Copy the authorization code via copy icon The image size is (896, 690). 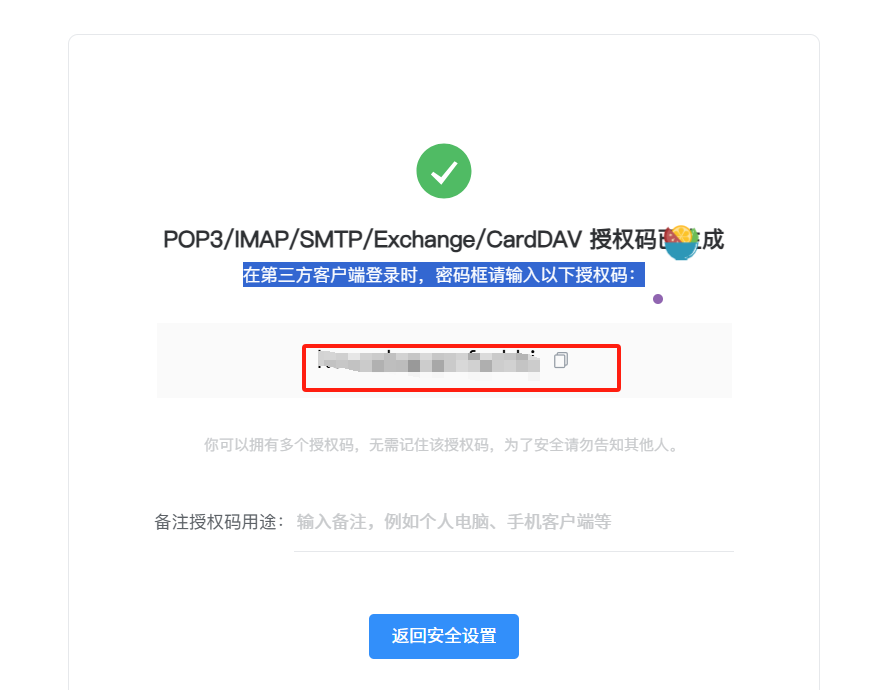(x=561, y=360)
